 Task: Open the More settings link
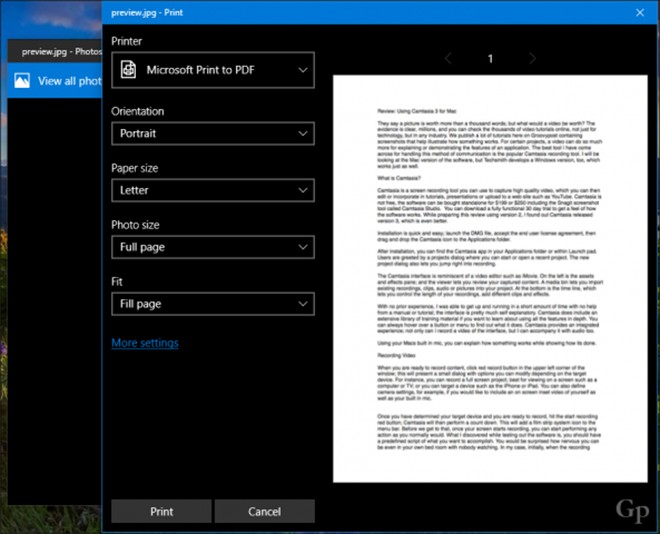(x=145, y=343)
